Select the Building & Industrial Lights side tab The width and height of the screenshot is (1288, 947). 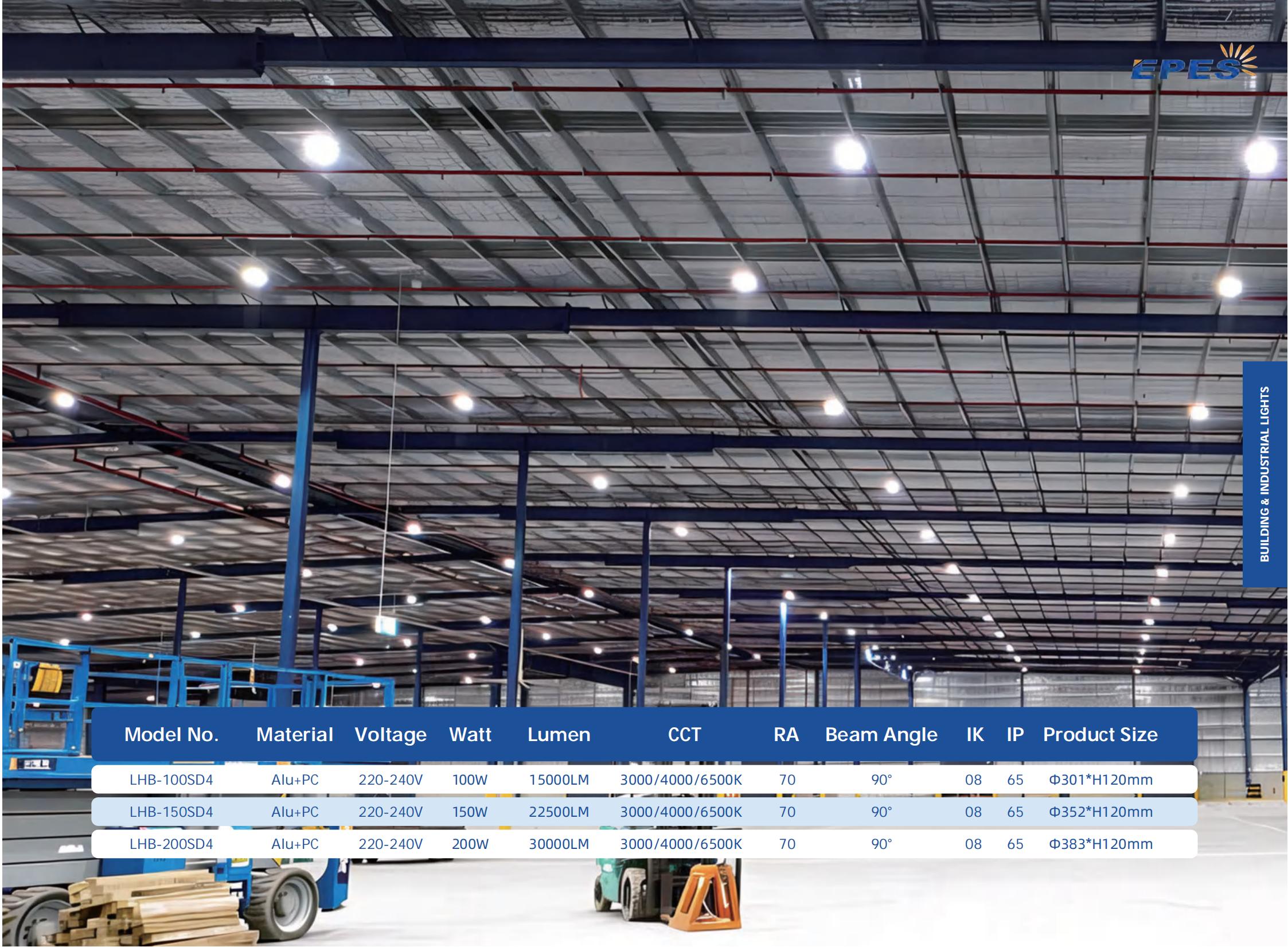(1264, 474)
